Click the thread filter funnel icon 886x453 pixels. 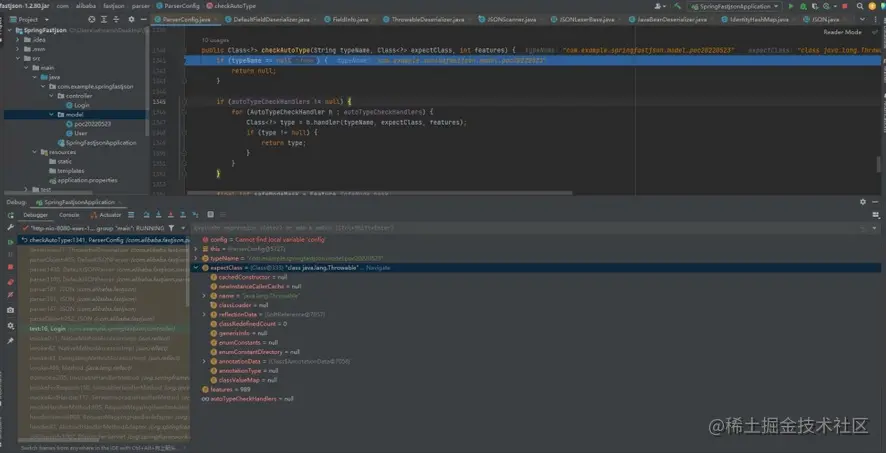pyautogui.click(x=171, y=228)
